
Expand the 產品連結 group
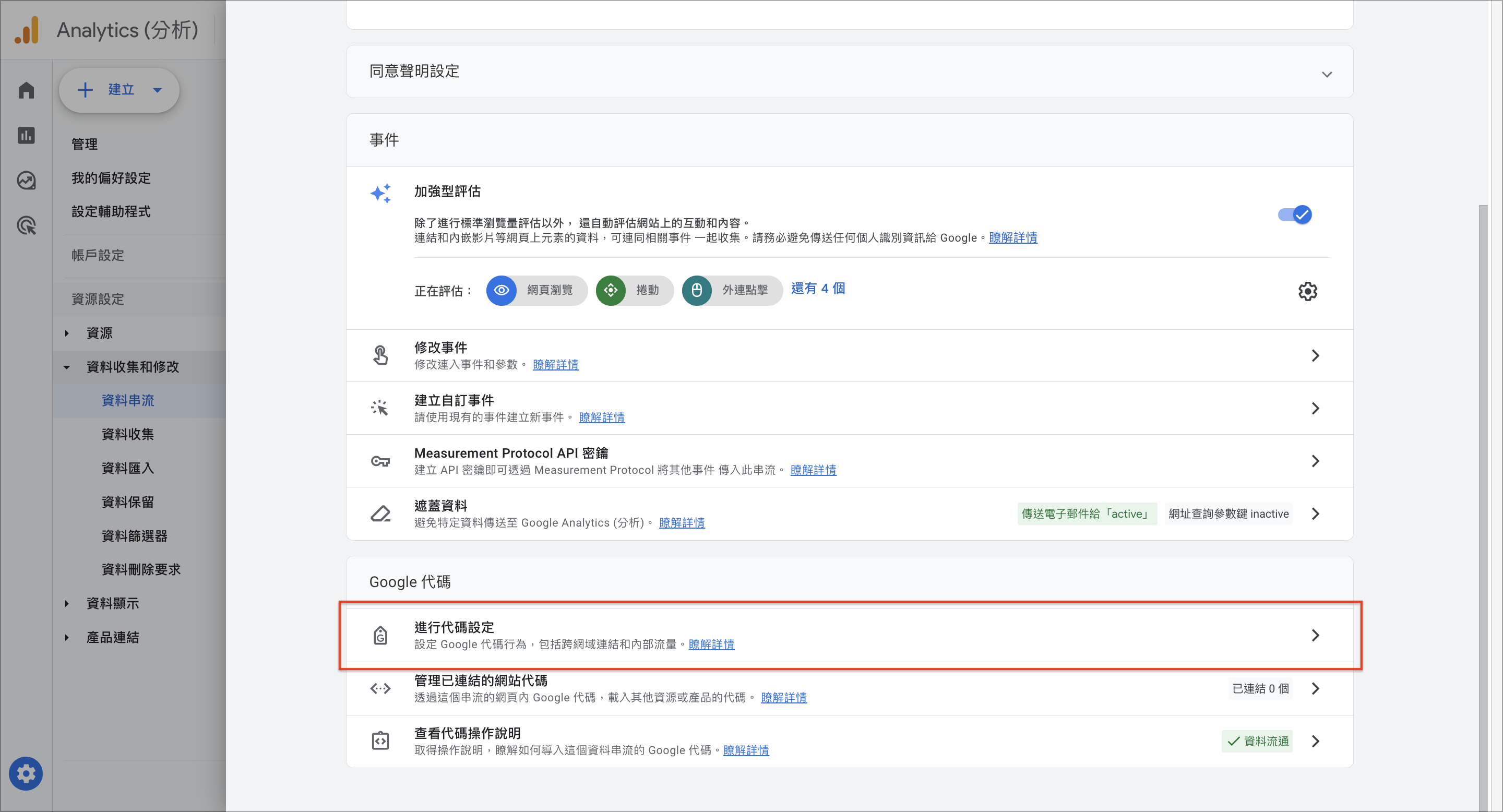point(66,637)
